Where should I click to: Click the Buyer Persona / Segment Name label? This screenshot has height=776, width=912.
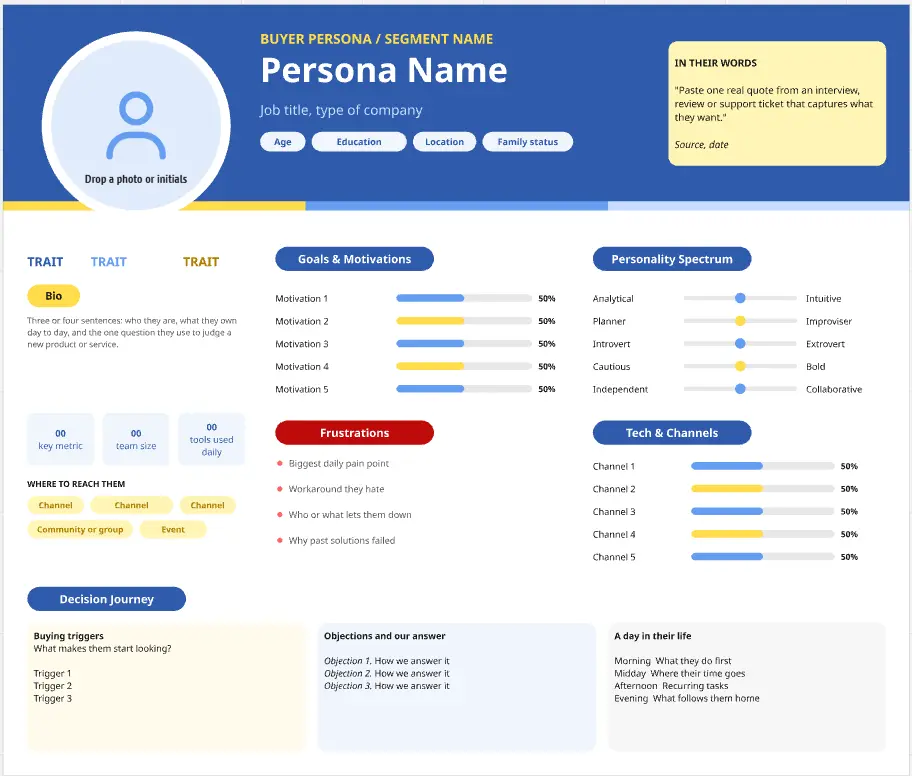(376, 39)
